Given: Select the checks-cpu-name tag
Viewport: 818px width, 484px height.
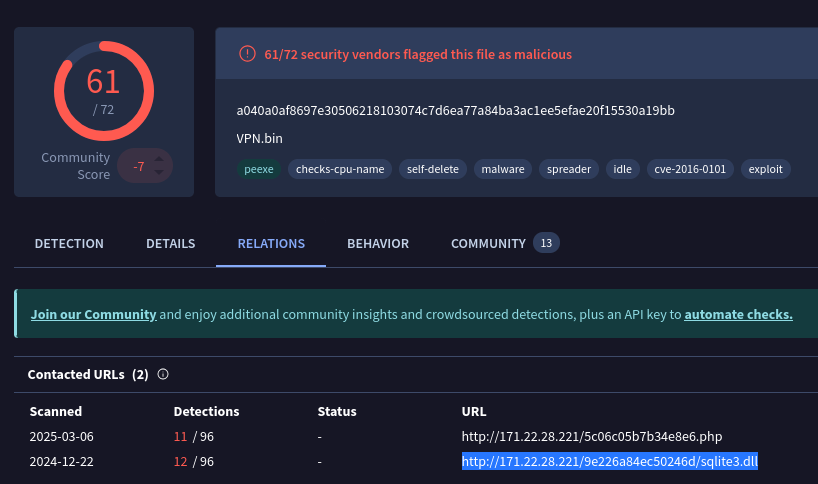Looking at the screenshot, I should 340,169.
